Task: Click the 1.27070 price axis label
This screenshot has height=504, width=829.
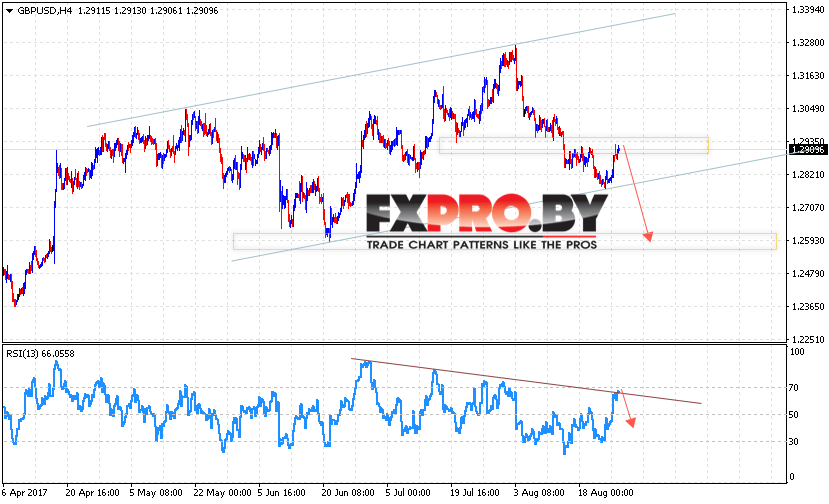Action: coord(808,208)
